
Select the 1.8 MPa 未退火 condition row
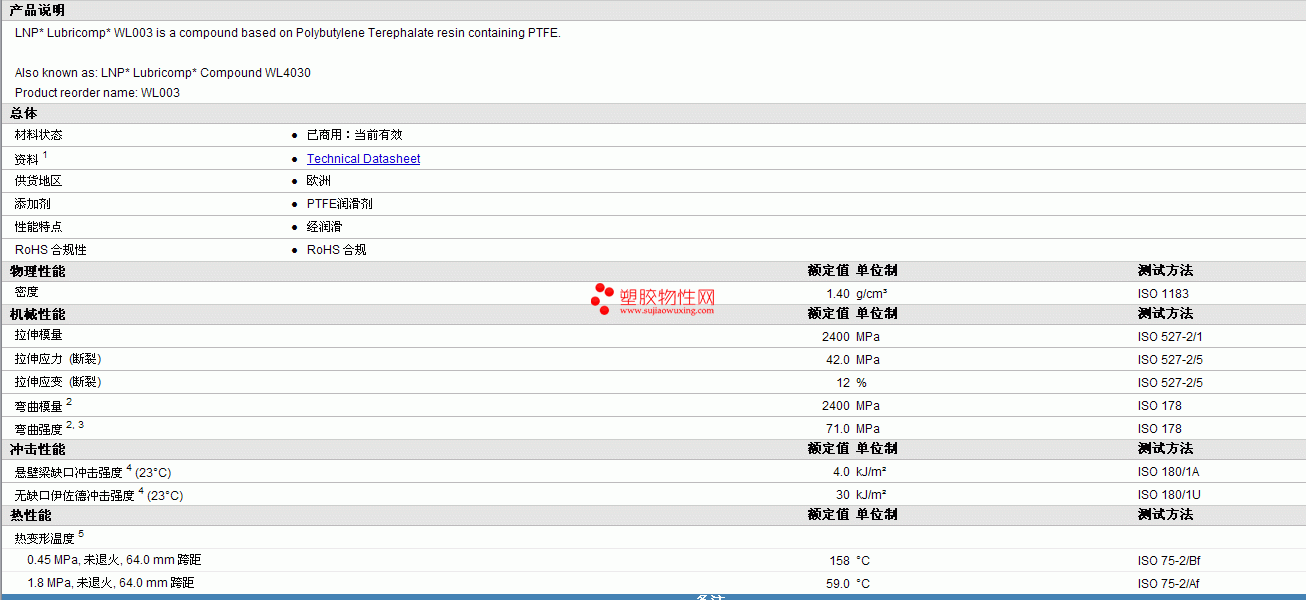[x=111, y=583]
